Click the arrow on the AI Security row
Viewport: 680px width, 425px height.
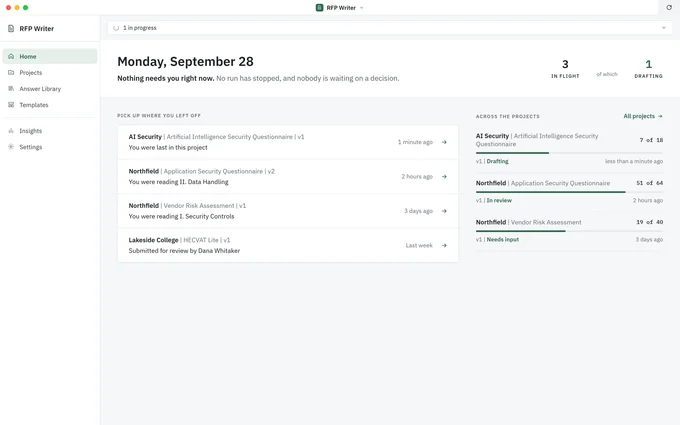pos(444,142)
